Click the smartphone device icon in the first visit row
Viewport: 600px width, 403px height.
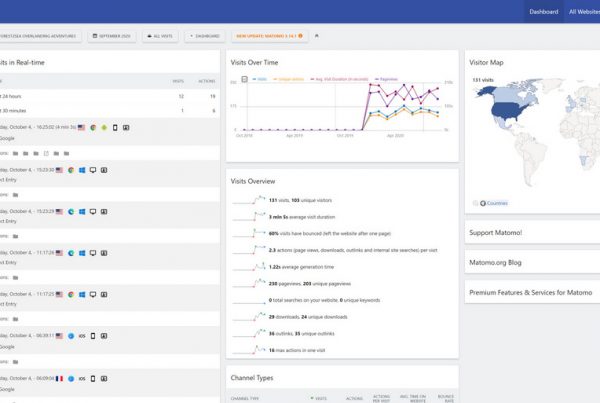pos(116,128)
